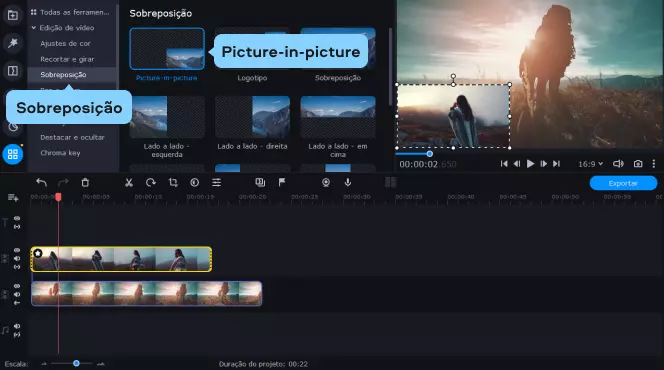Add a marker with the flag icon
The height and width of the screenshot is (370, 664).
coord(282,182)
